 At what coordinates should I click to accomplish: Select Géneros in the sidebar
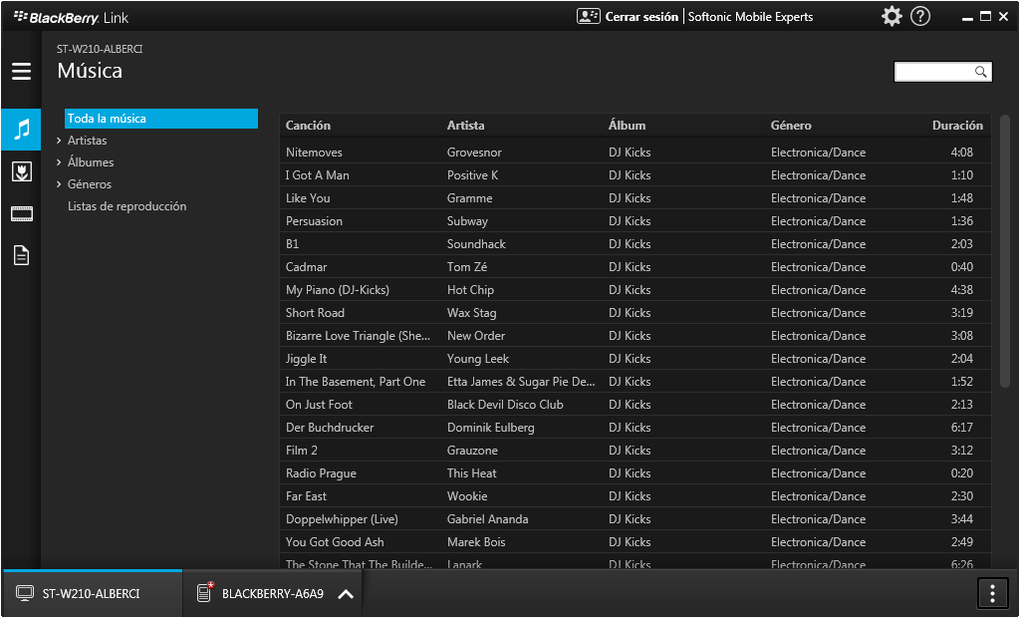point(89,184)
